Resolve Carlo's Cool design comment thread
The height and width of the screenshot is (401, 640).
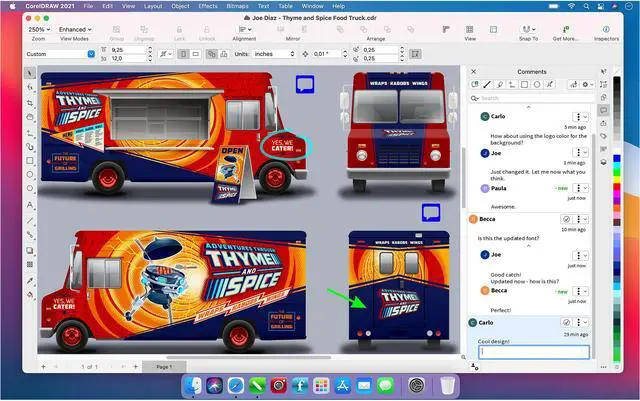tap(566, 322)
